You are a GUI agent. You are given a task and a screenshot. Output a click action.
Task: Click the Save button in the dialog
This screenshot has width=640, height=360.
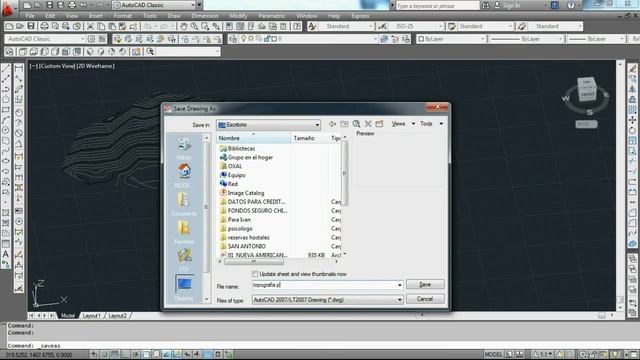click(425, 284)
